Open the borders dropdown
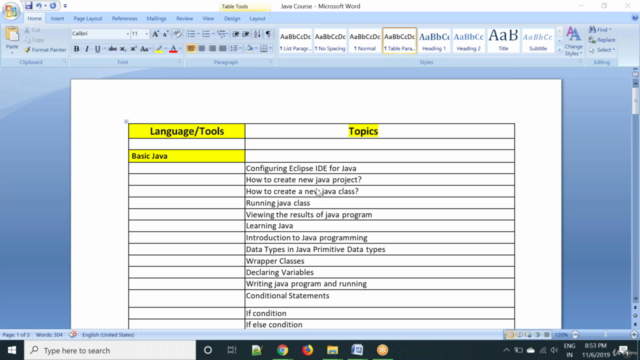Viewport: 640px width, 360px height. pos(270,49)
